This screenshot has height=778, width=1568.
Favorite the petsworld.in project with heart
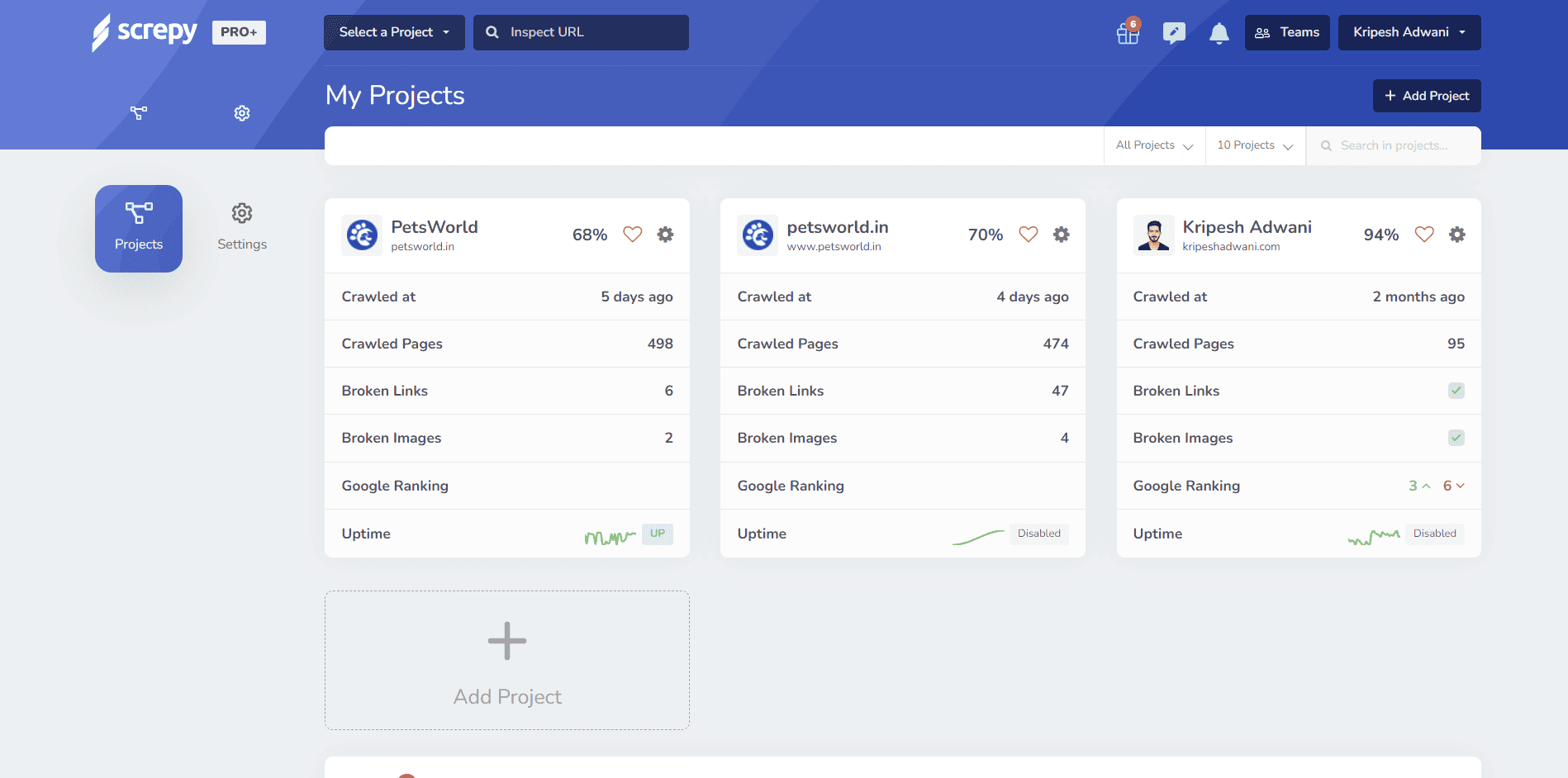coord(1029,235)
